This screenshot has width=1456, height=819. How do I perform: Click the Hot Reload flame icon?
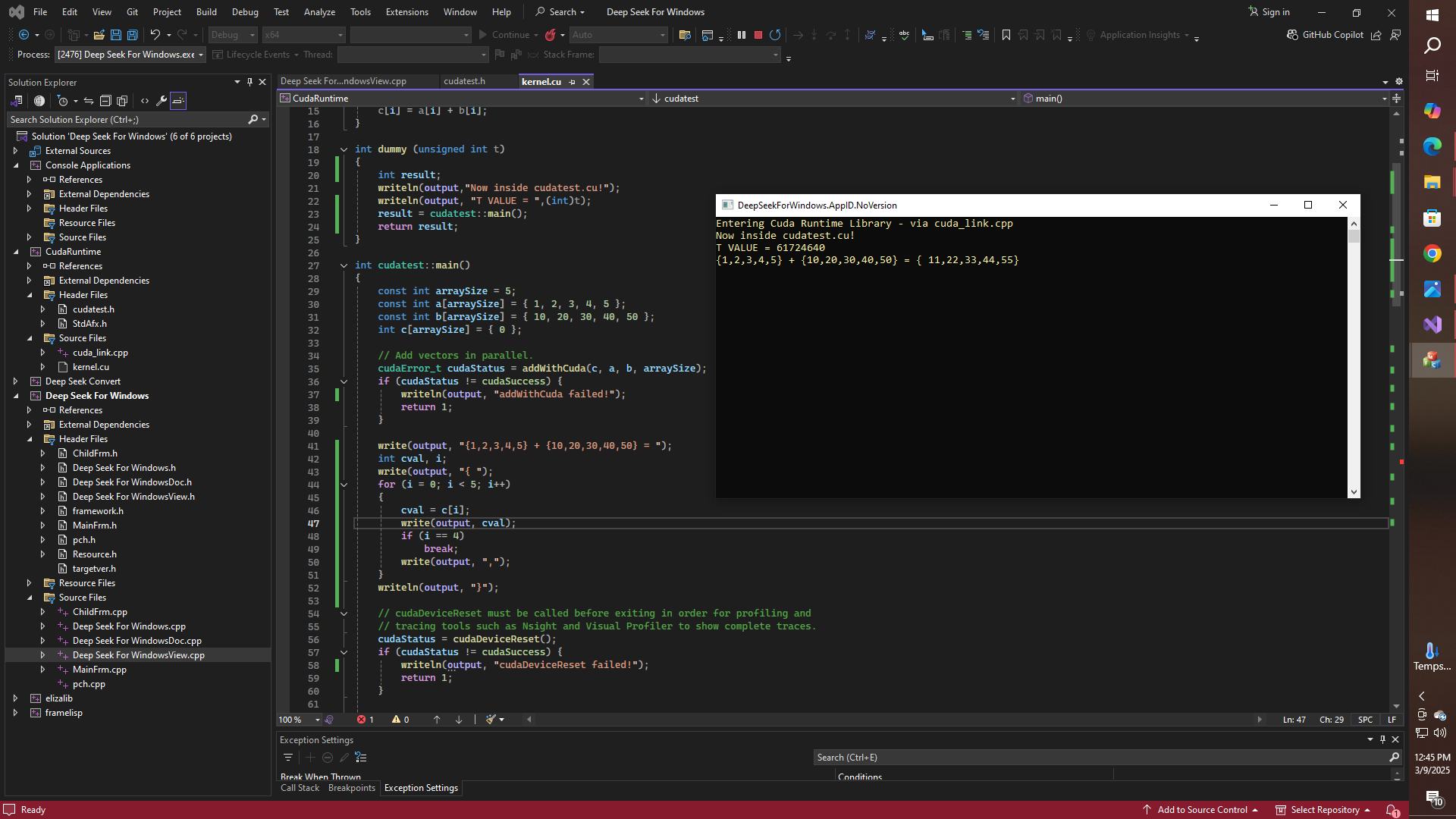coord(551,35)
